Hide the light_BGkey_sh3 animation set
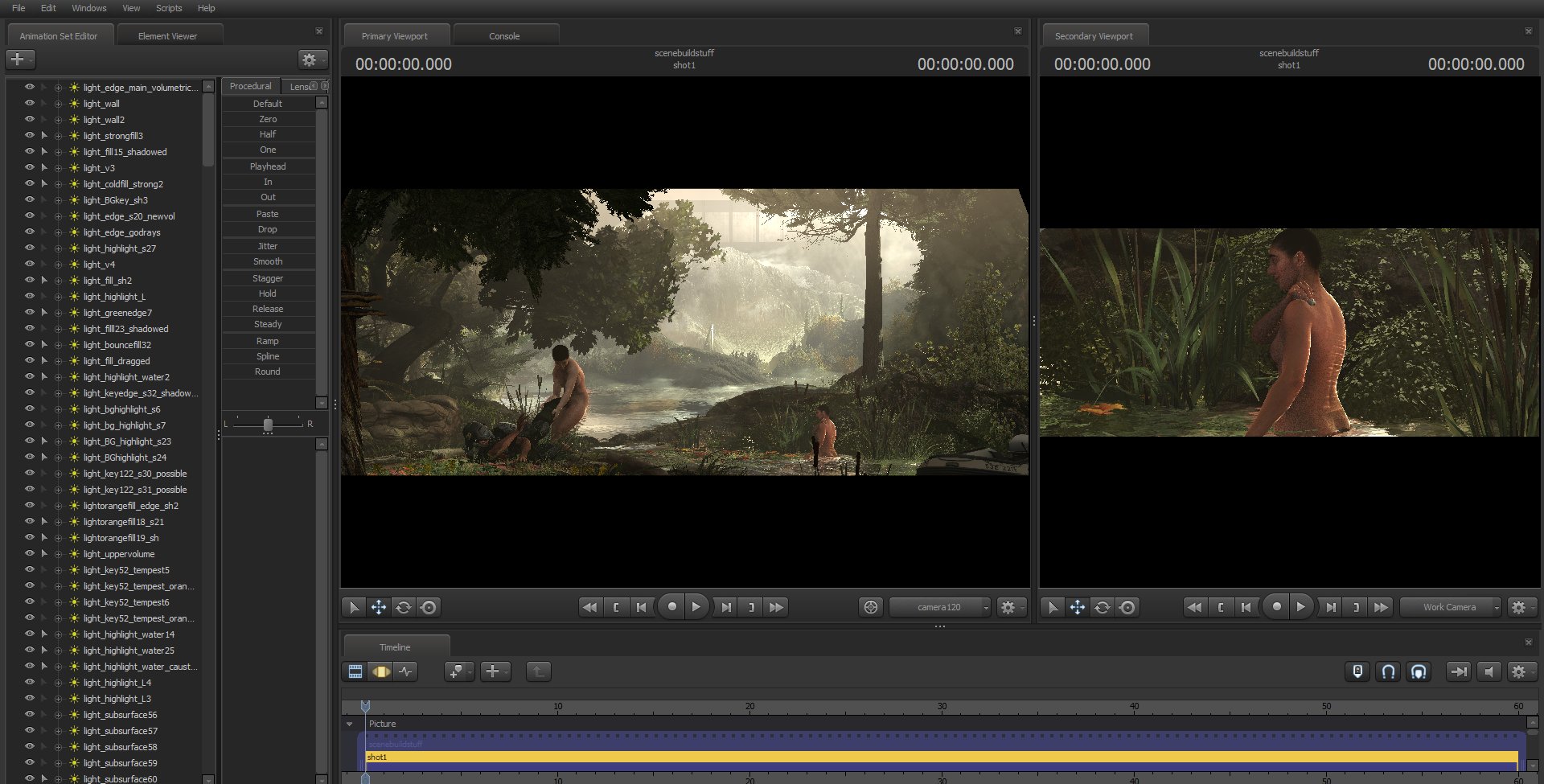The height and width of the screenshot is (784, 1544). click(x=30, y=199)
